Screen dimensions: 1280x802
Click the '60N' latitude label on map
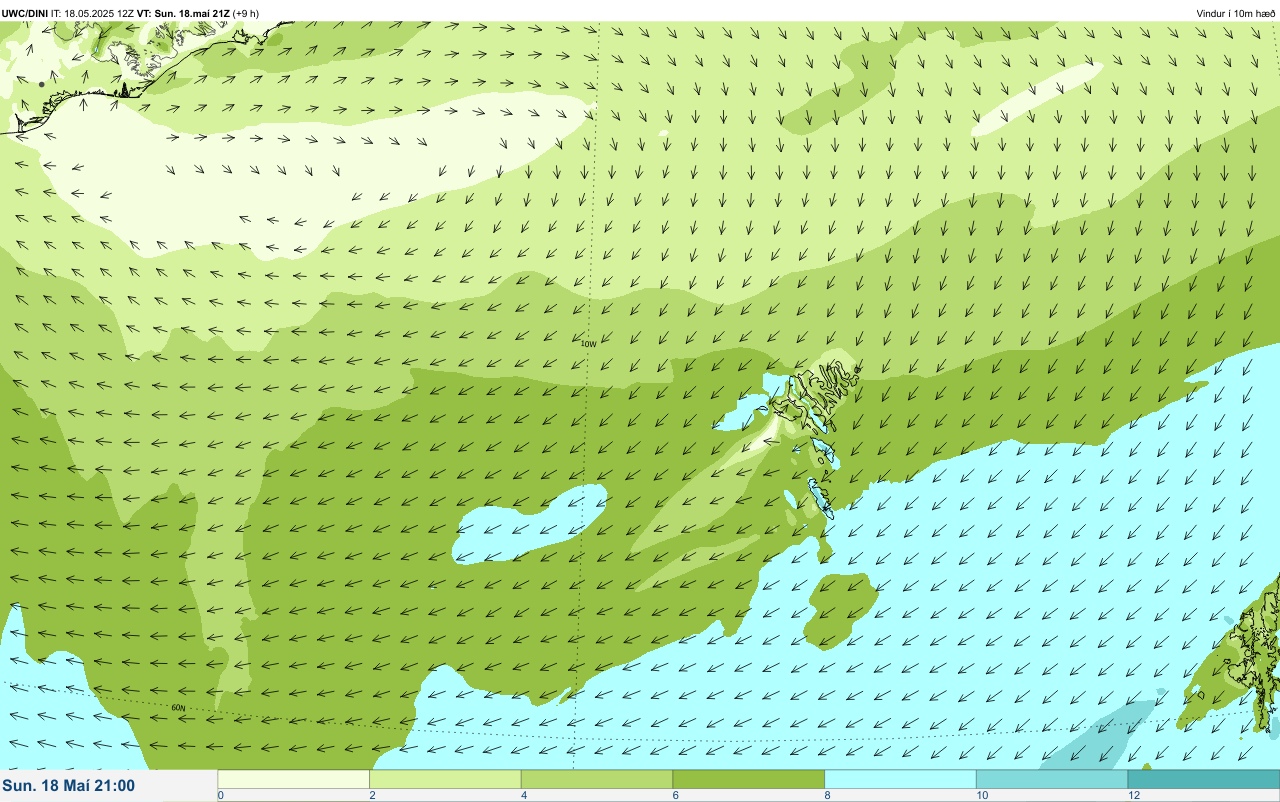tap(178, 708)
